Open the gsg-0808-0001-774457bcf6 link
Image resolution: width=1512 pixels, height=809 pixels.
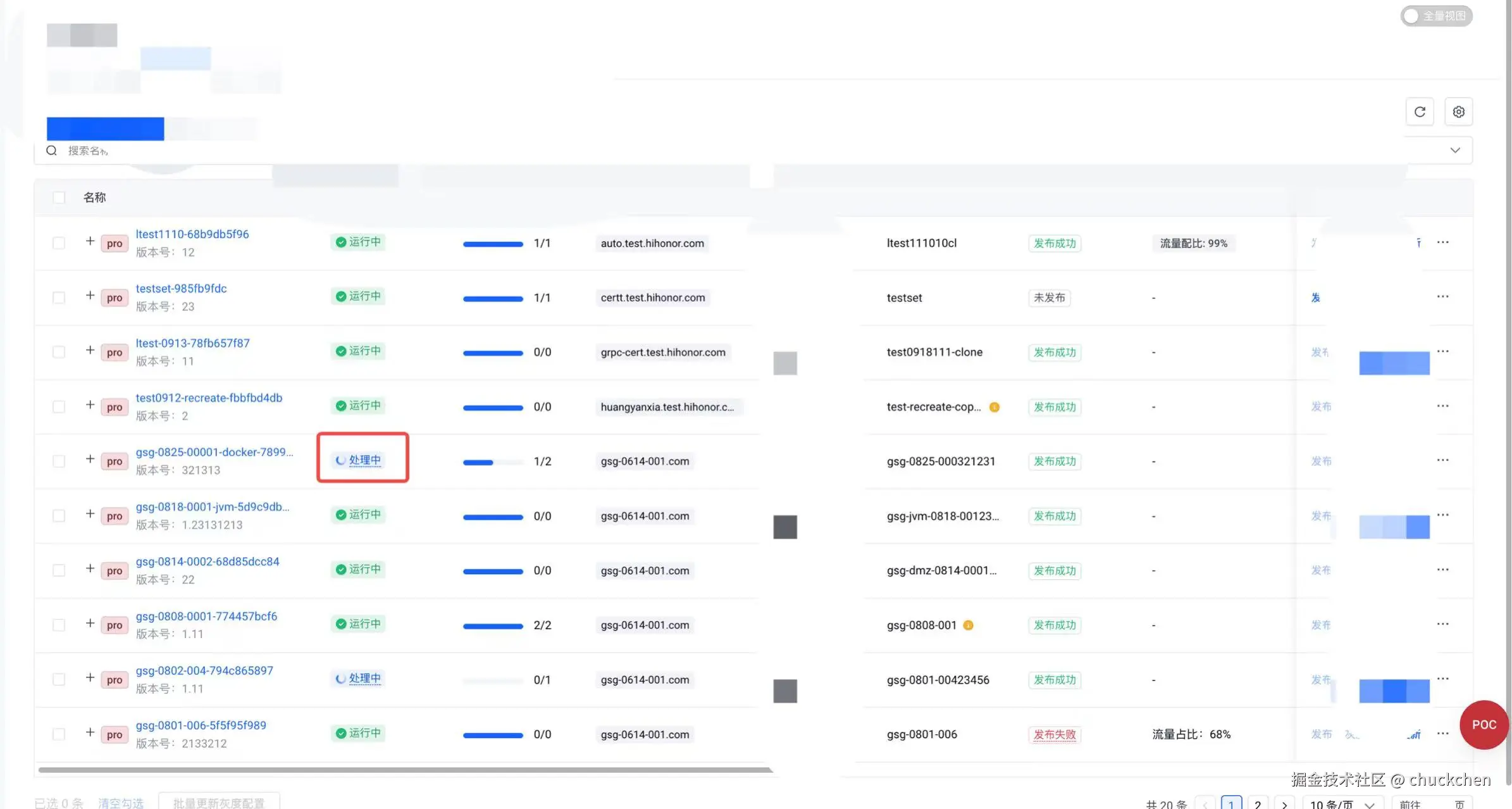coord(206,616)
